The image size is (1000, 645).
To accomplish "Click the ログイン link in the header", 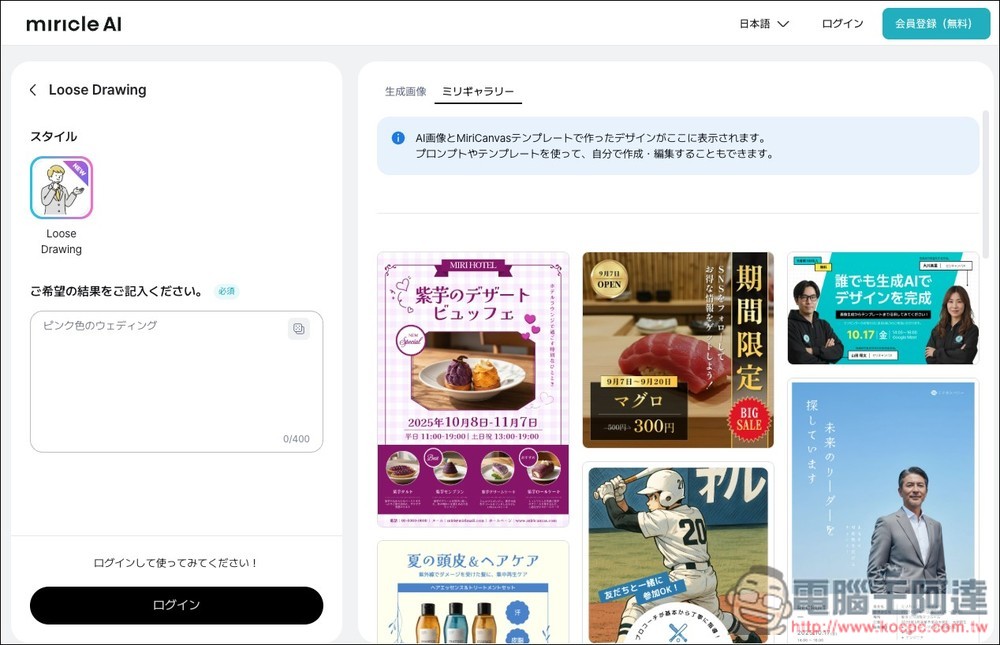I will pos(841,22).
